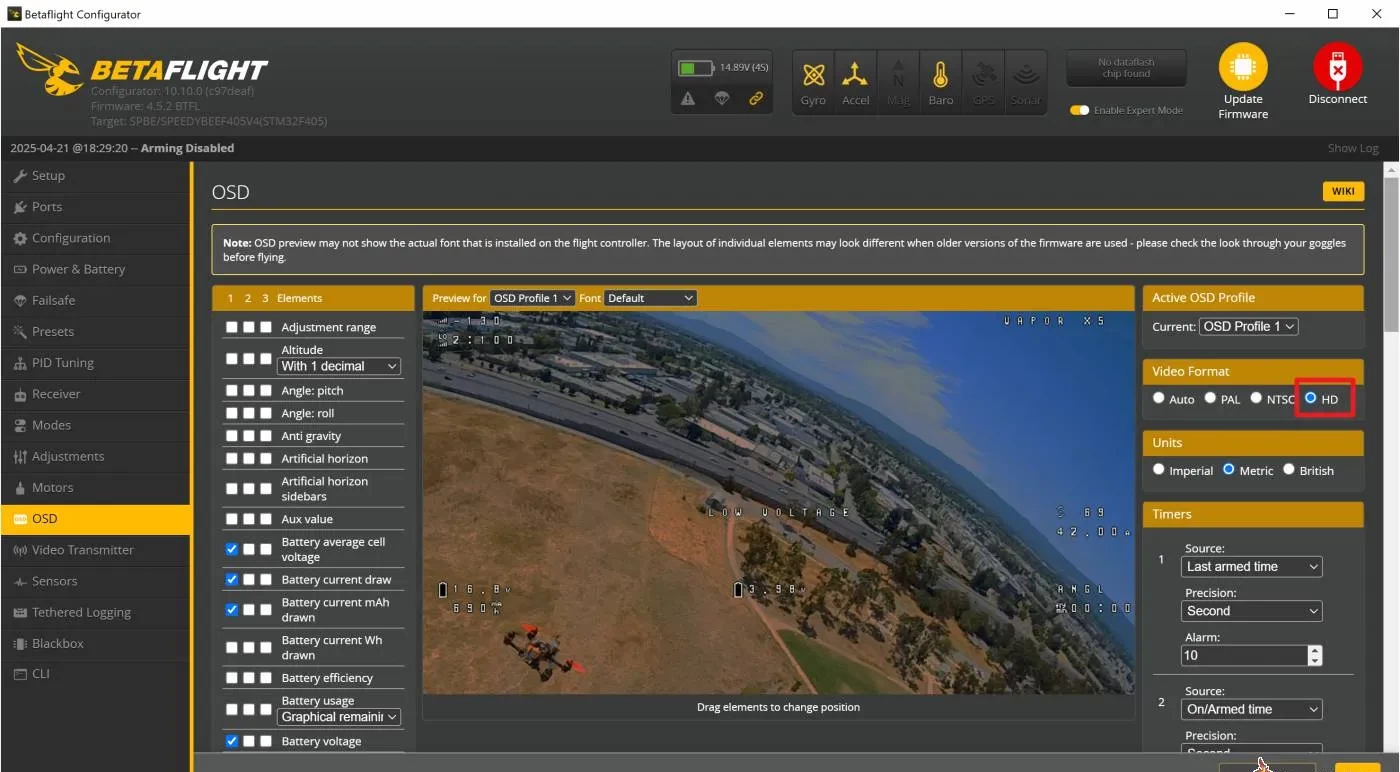Click the Video Transmitter antenna icon
The height and width of the screenshot is (772, 1400).
point(20,550)
